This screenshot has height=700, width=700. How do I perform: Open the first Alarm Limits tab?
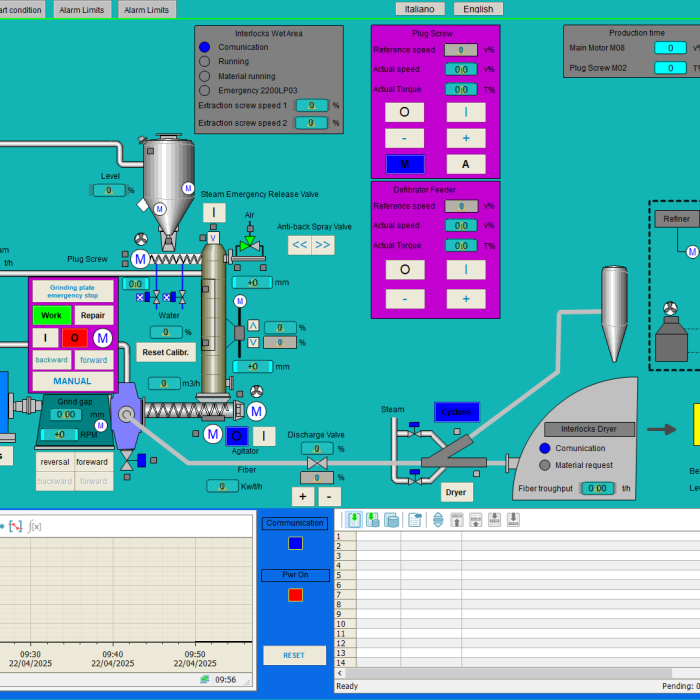coord(81,10)
